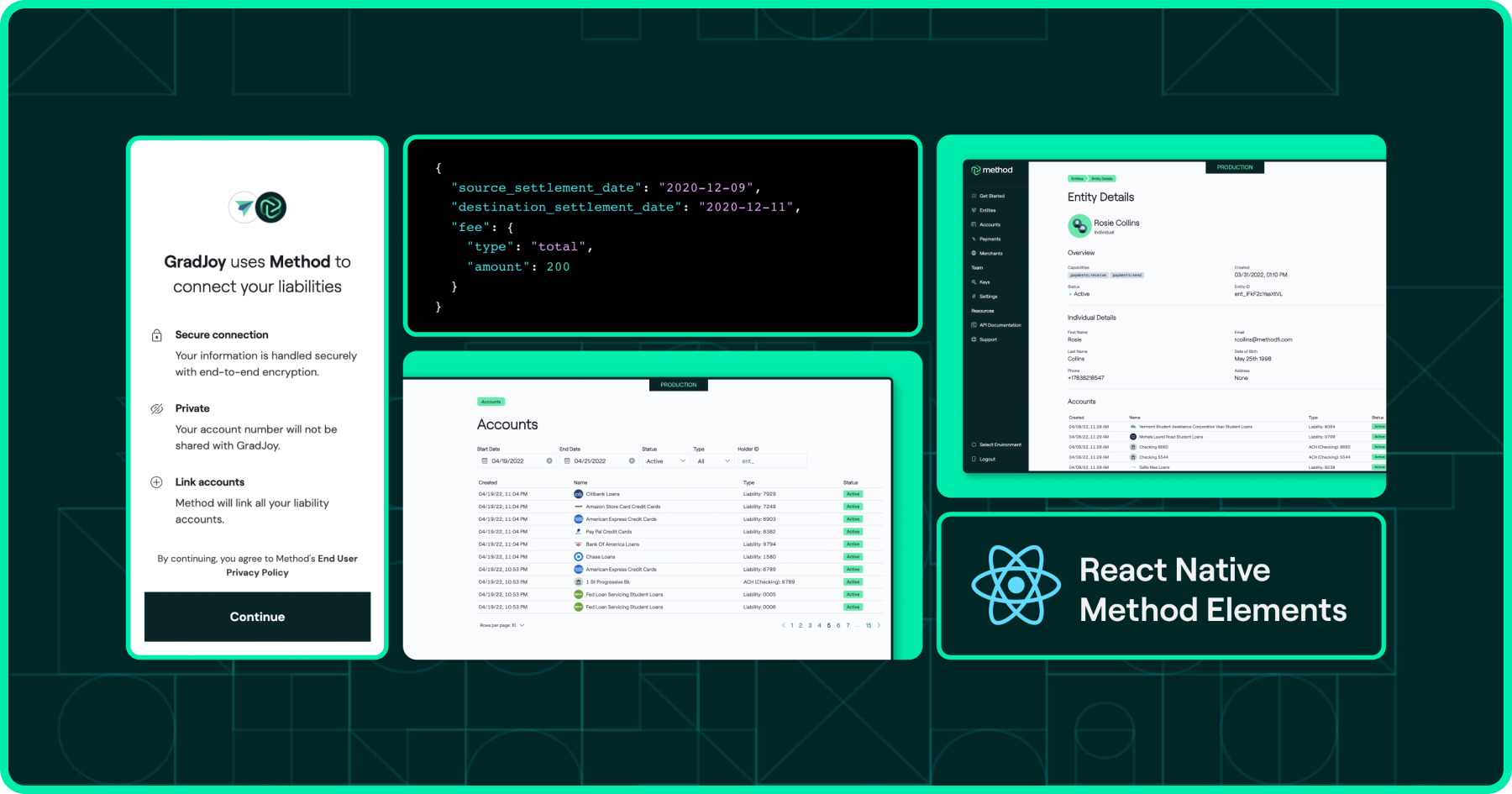Click the Fed Loan logo for Liability 0005
This screenshot has height=794, width=1512.
578,595
